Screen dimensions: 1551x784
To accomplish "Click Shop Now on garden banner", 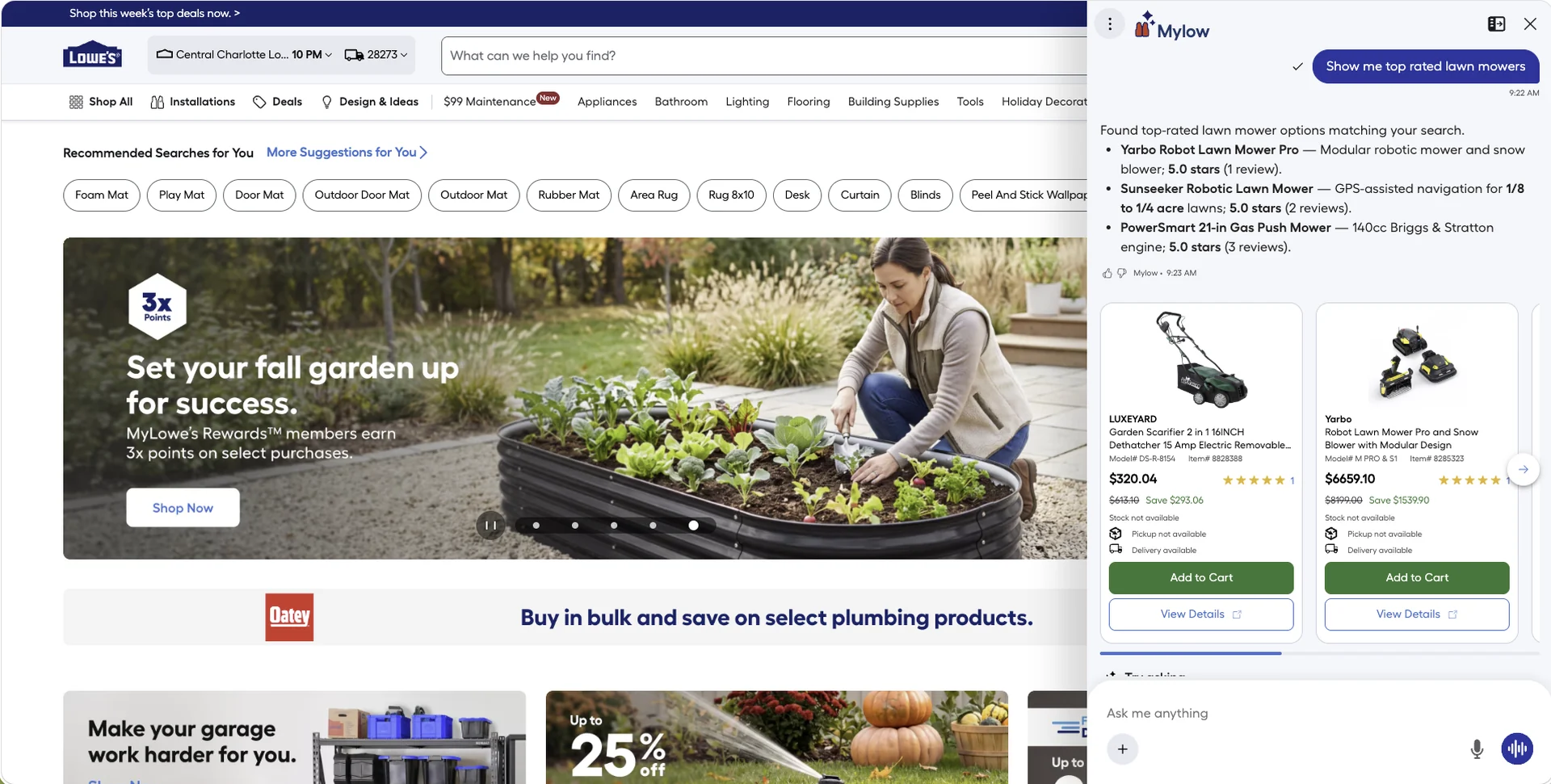I will (183, 507).
